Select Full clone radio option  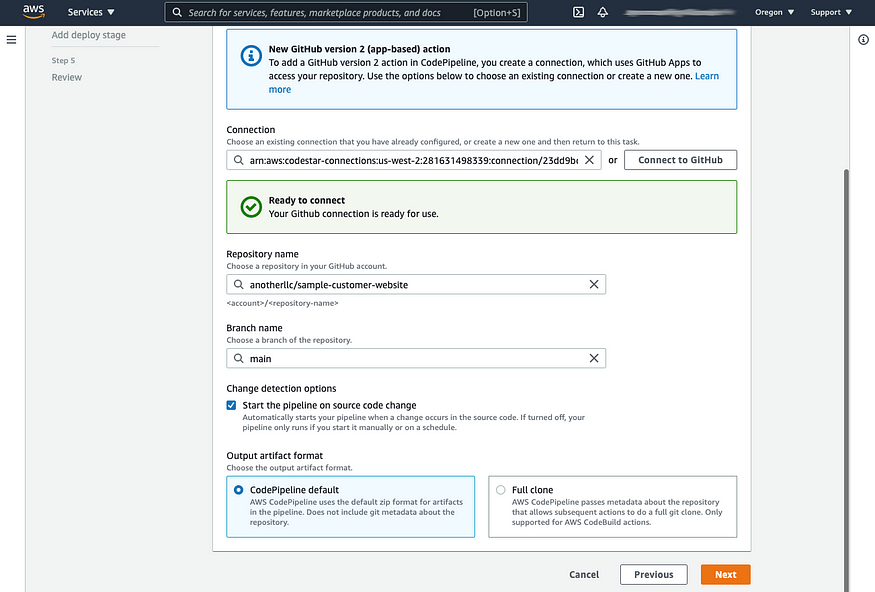[501, 490]
